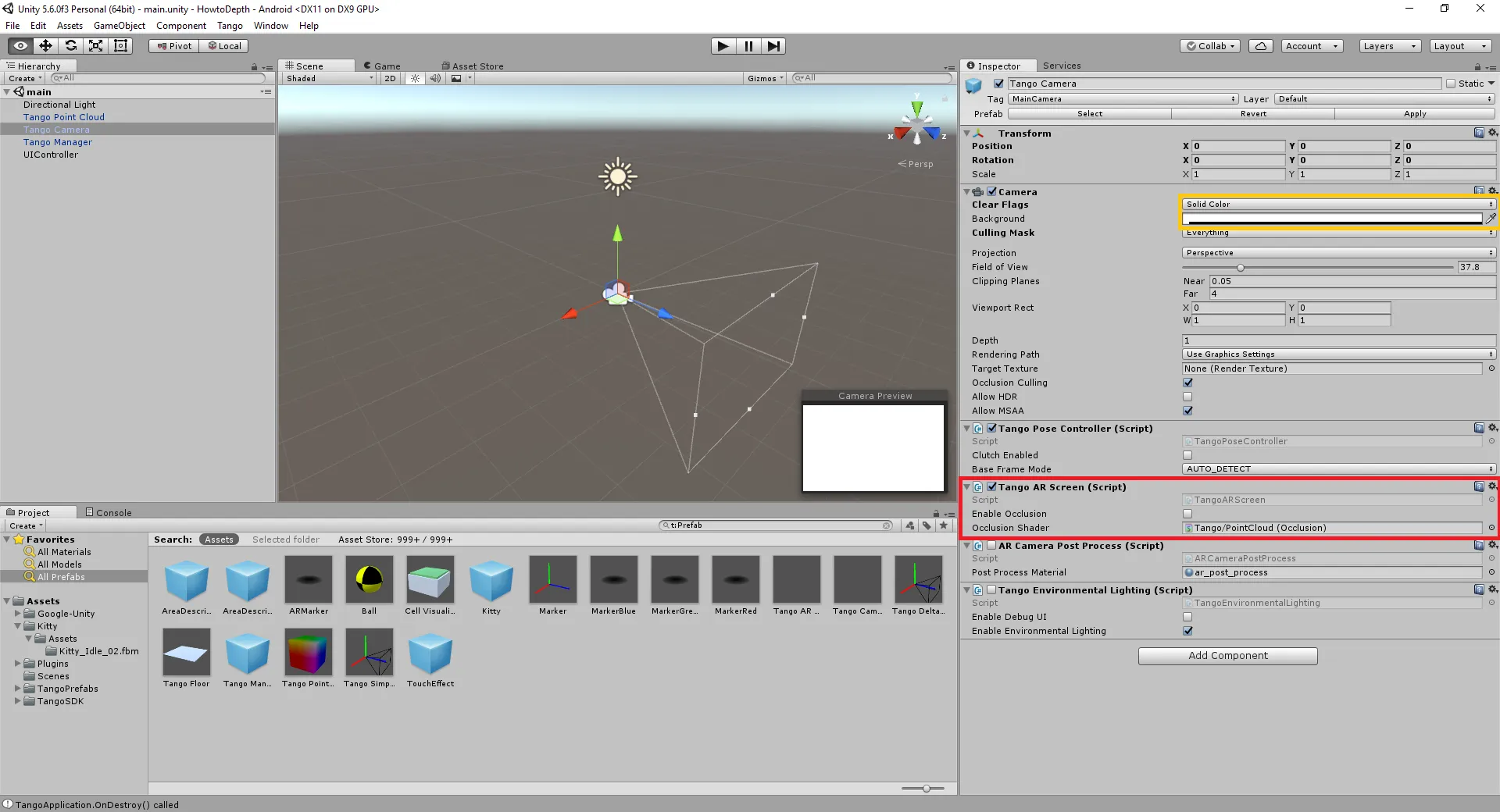Open Tango Pose Controller help icon
This screenshot has height=812, width=1500.
[x=1479, y=428]
